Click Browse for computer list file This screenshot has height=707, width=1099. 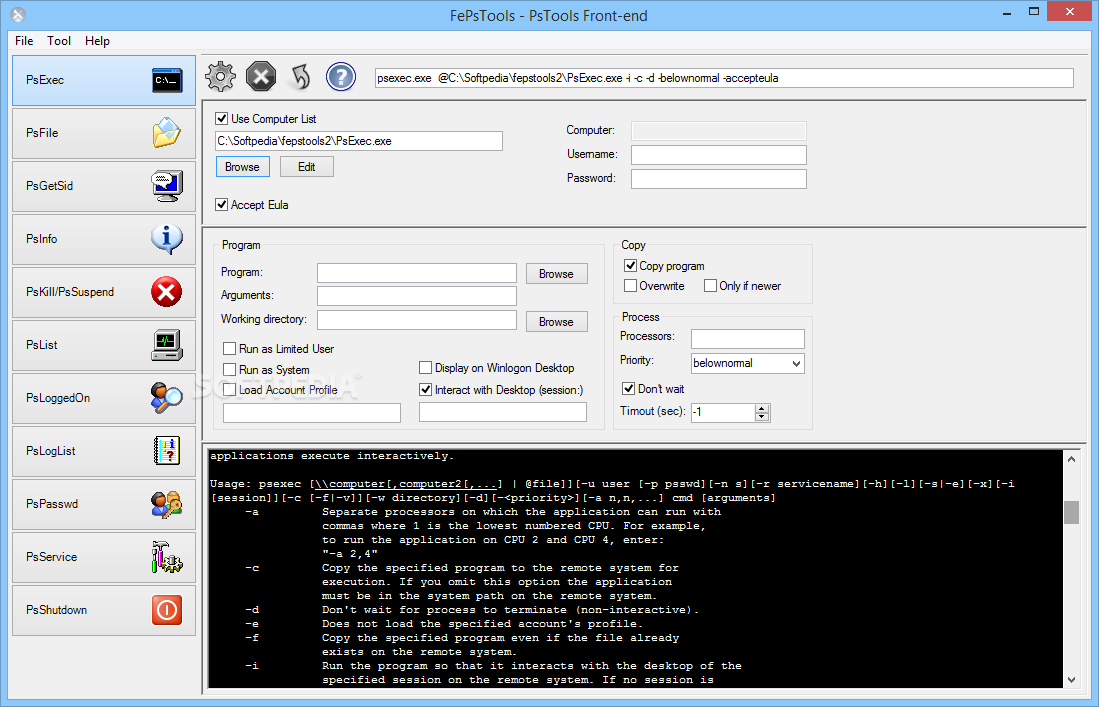click(x=243, y=167)
